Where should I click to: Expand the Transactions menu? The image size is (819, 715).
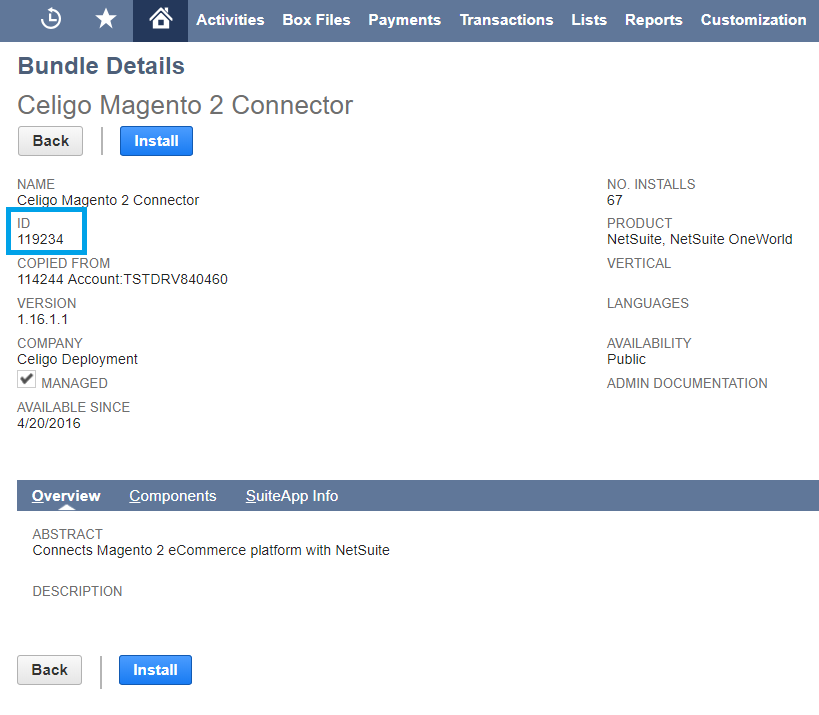click(506, 20)
